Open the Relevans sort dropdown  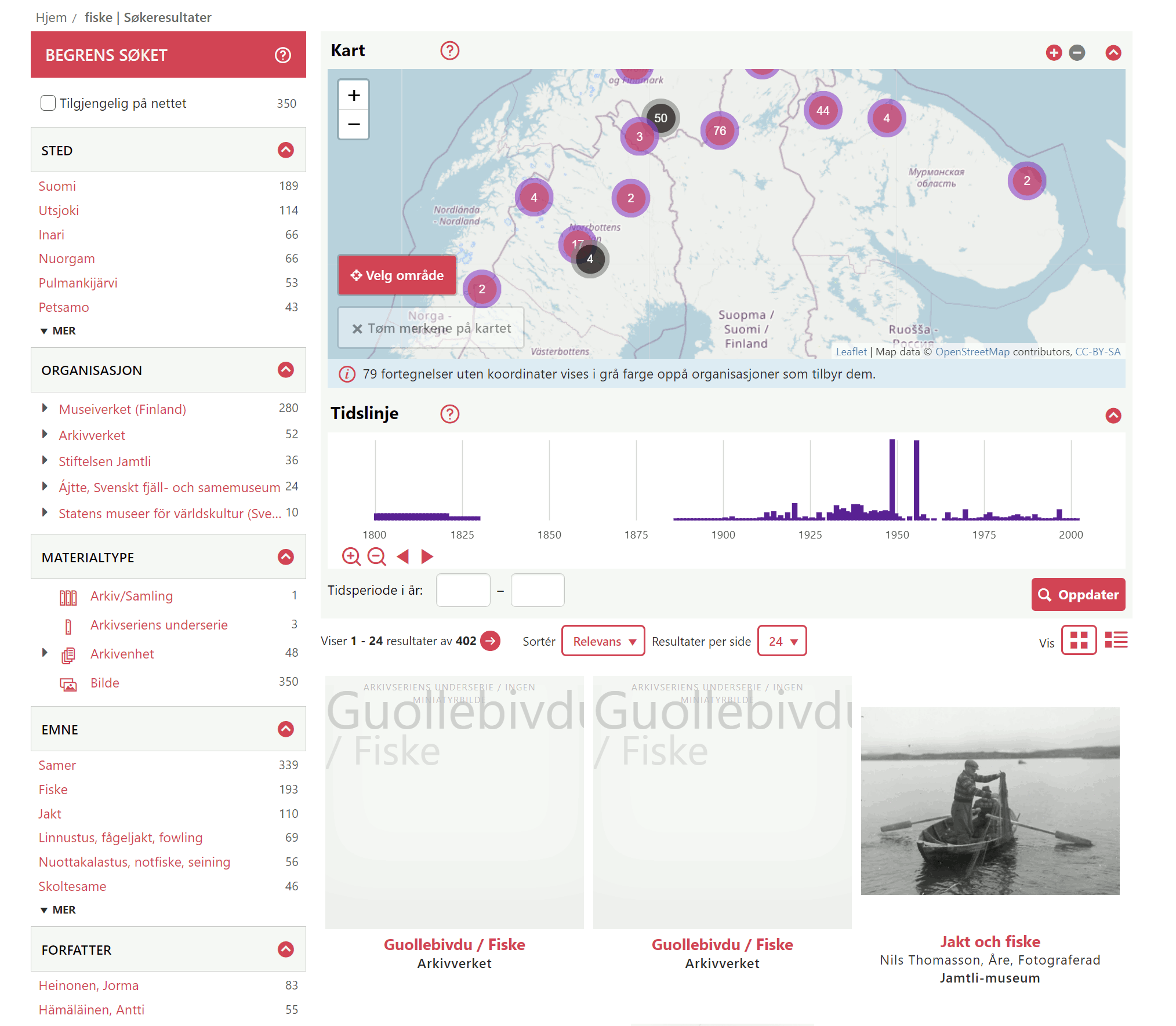[x=603, y=641]
